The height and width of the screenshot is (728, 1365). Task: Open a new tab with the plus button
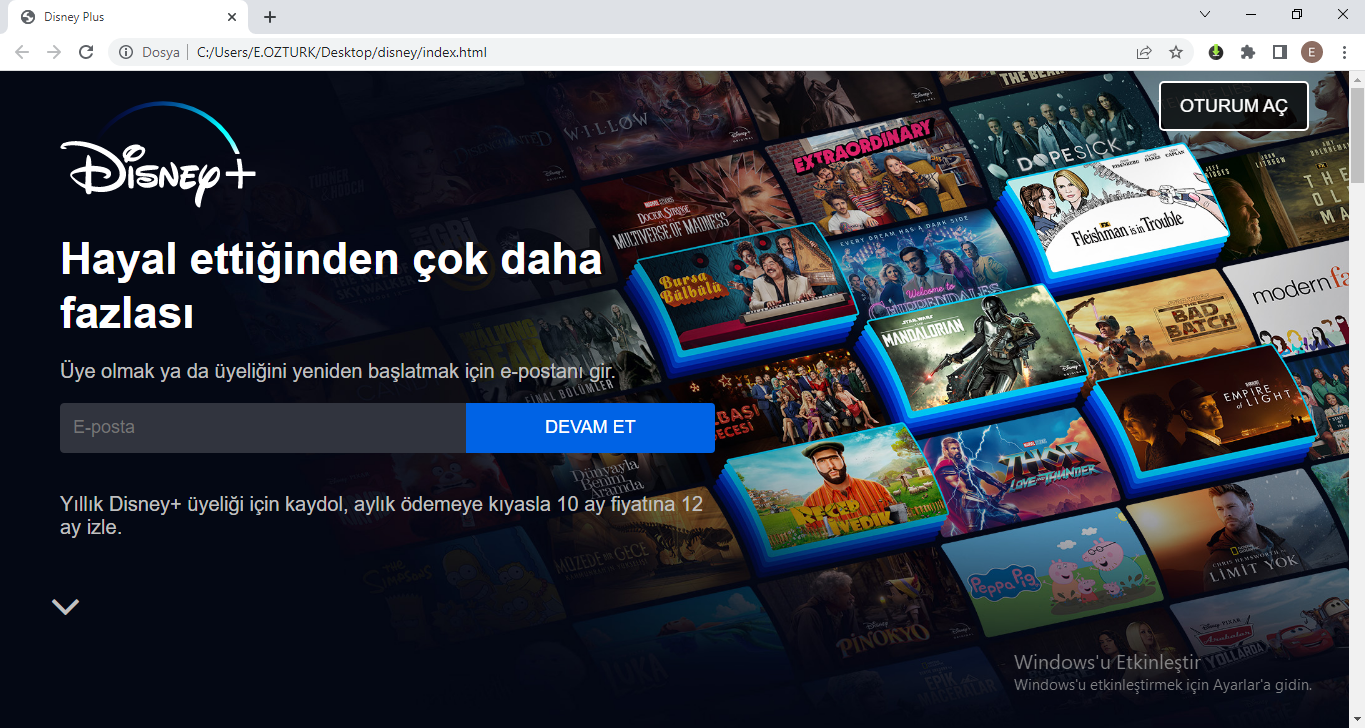(x=269, y=16)
